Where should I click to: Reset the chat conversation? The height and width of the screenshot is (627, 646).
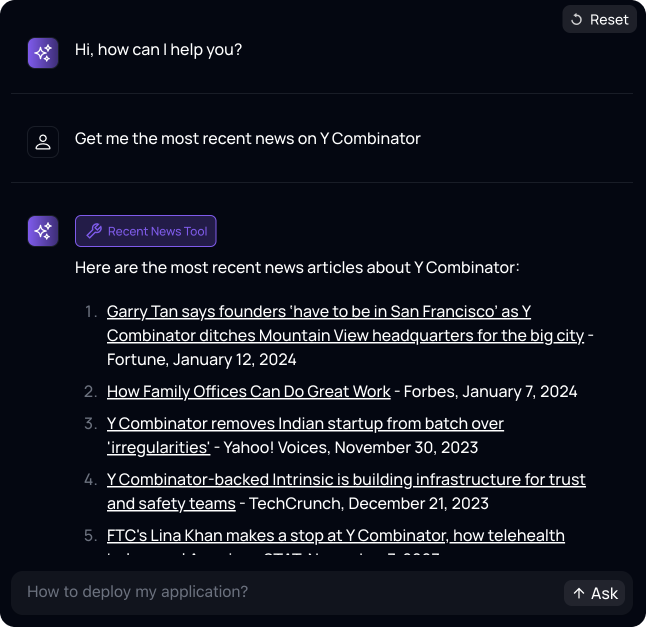(x=599, y=19)
